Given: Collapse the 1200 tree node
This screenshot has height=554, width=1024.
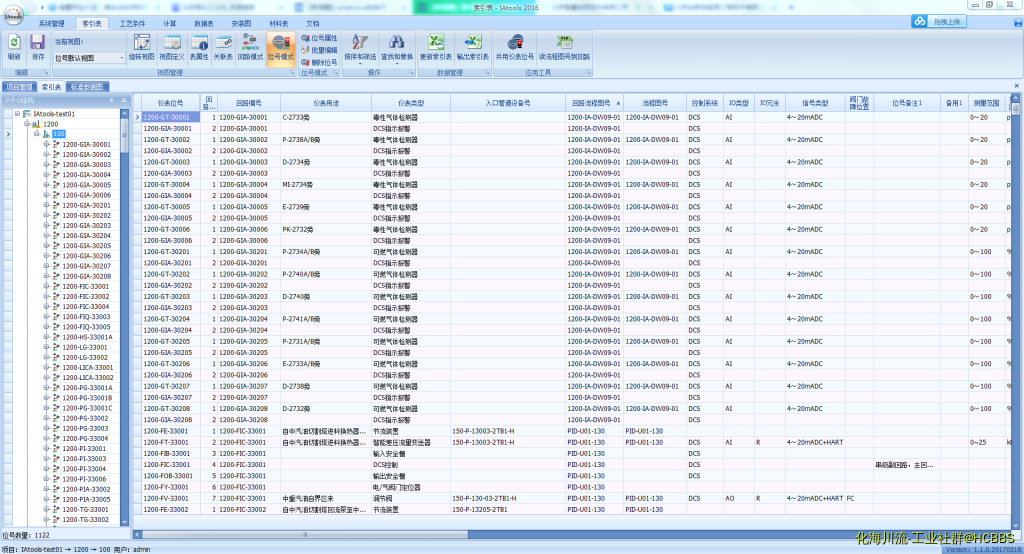Looking at the screenshot, I should 27,123.
